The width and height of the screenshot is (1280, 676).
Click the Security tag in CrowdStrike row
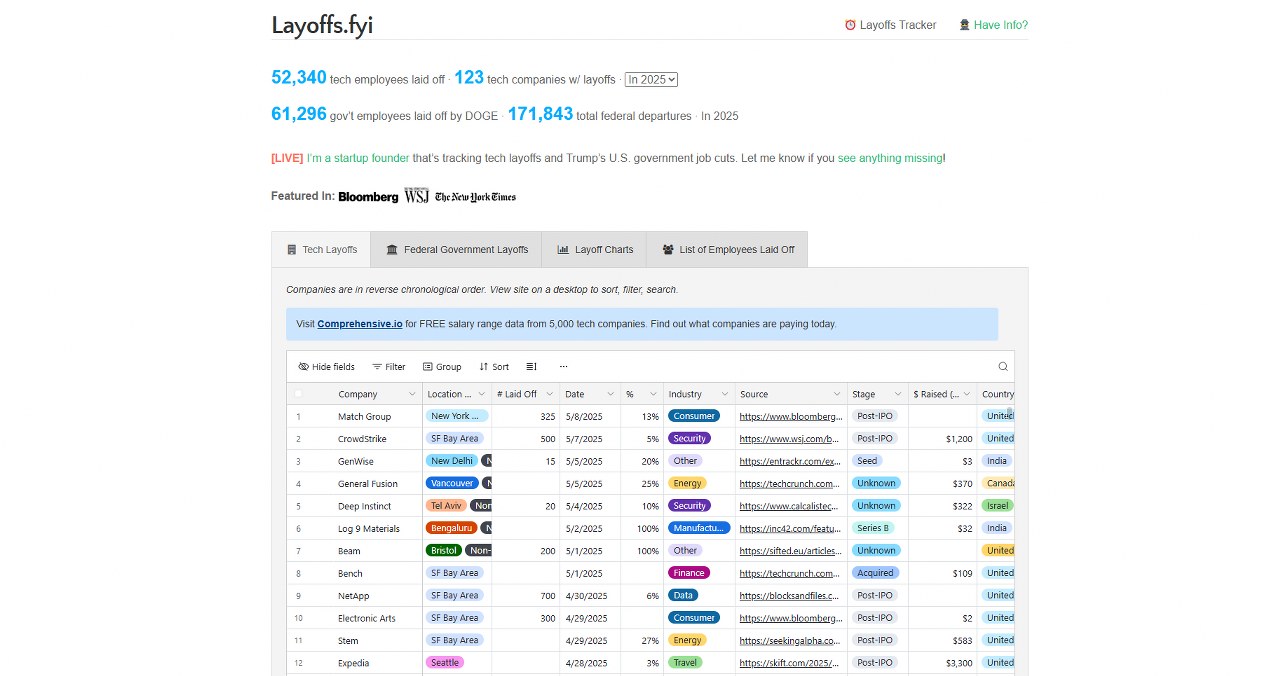pos(690,438)
